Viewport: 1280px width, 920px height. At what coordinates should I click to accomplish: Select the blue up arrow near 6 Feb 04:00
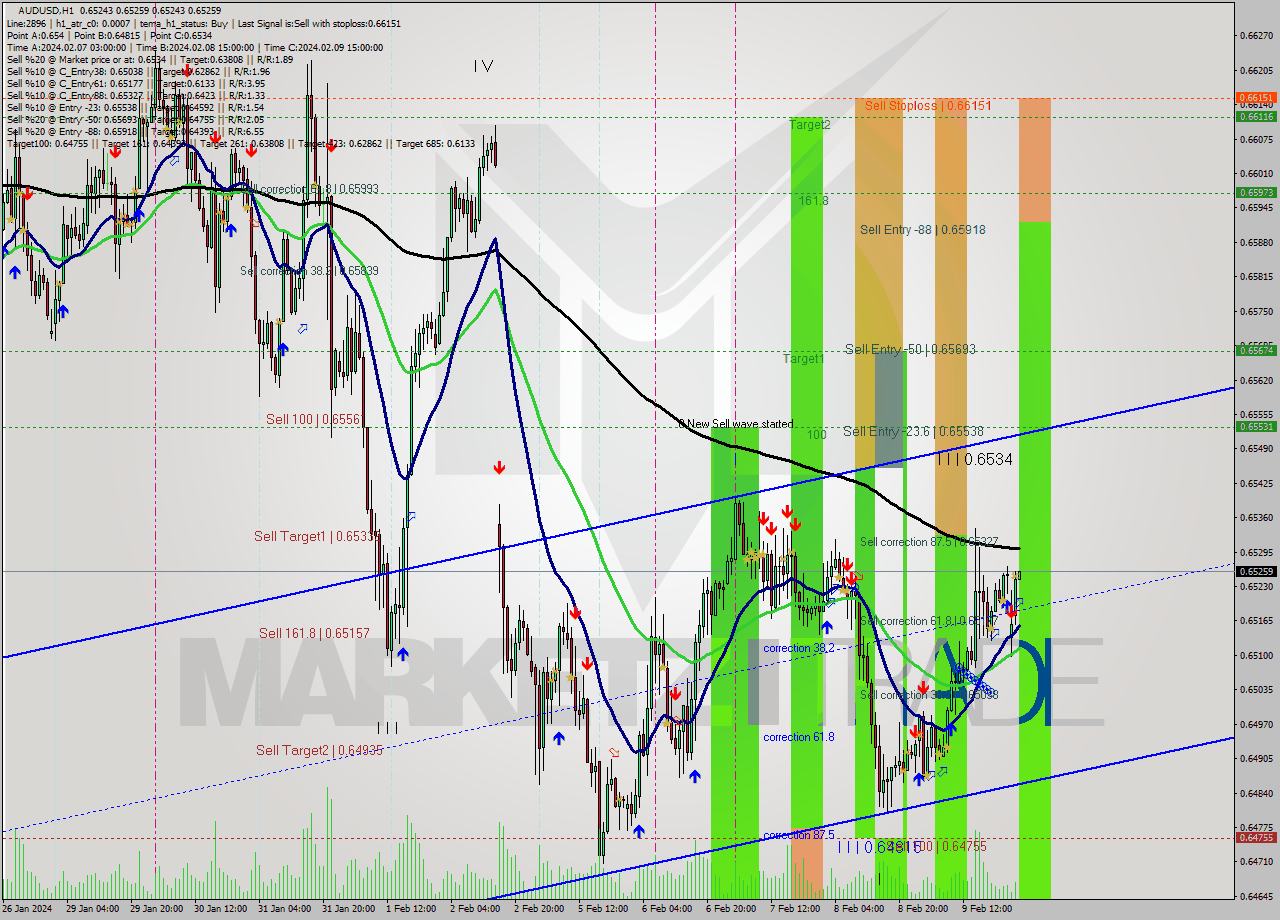(x=695, y=777)
